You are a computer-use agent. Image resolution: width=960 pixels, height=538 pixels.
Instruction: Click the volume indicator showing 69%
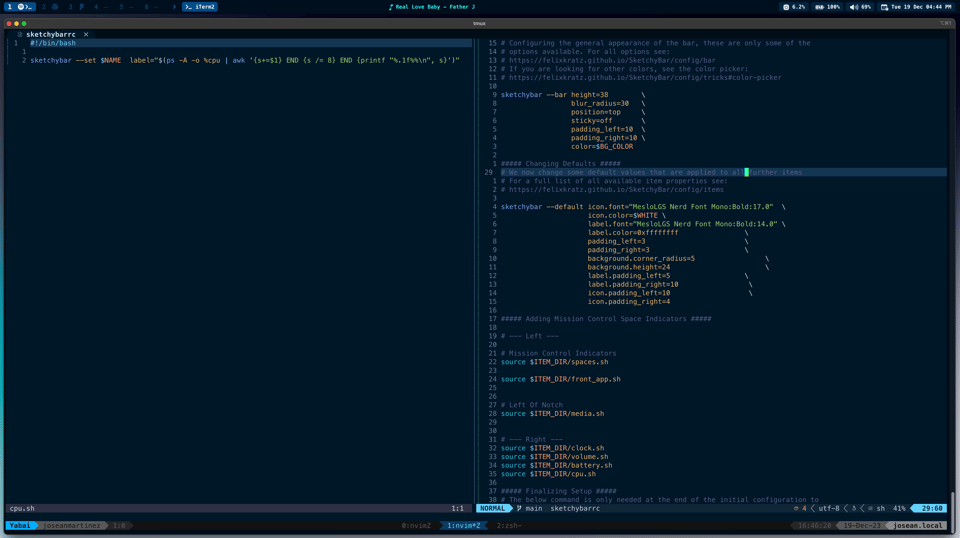[860, 7]
